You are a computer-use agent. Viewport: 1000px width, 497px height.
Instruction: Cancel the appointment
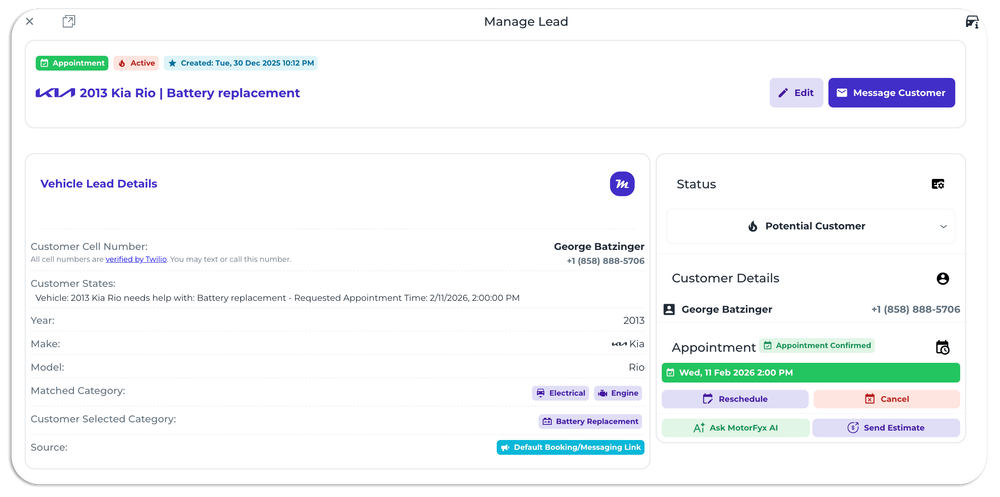pos(886,399)
